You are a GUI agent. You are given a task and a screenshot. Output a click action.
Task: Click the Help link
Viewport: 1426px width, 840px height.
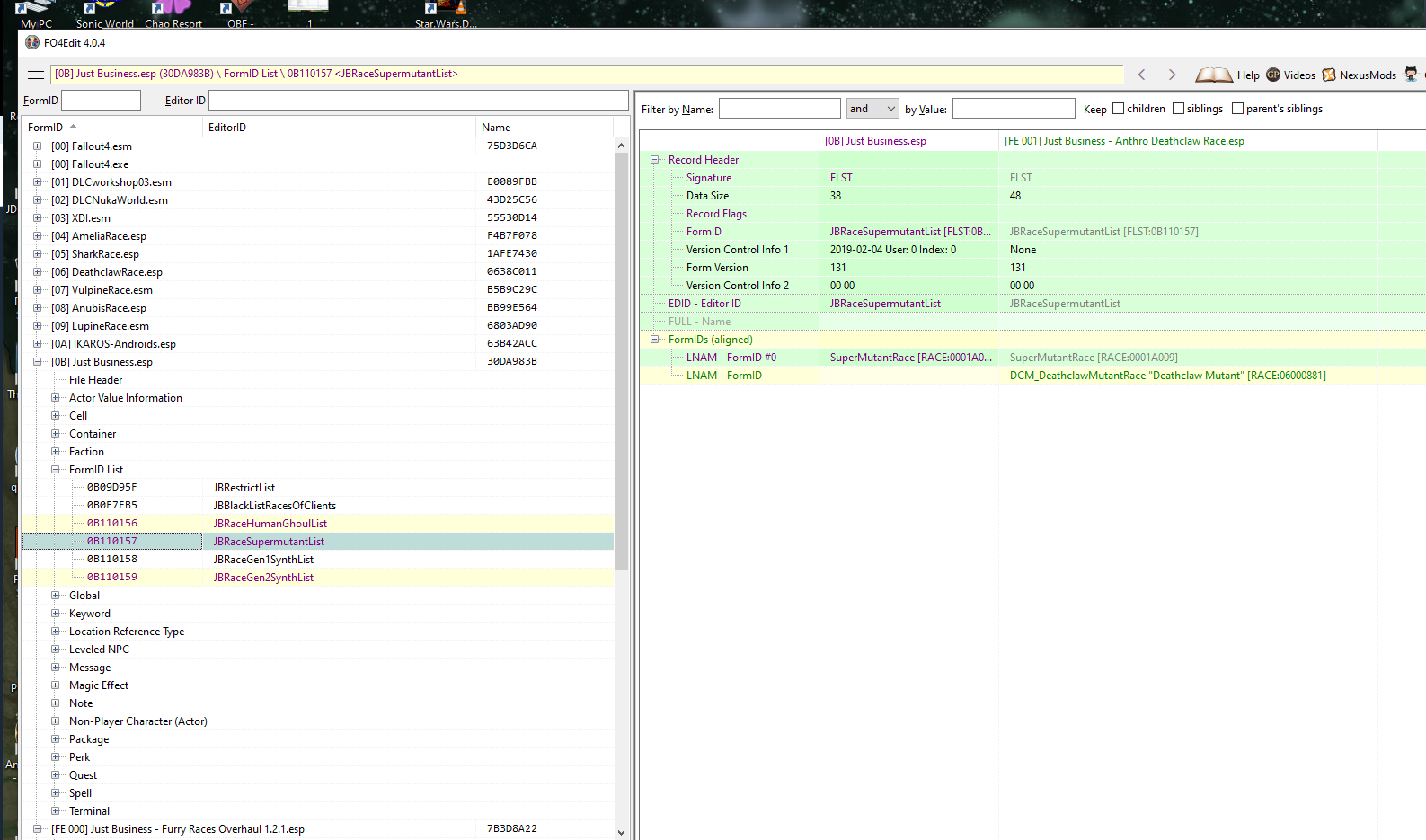tap(1248, 75)
